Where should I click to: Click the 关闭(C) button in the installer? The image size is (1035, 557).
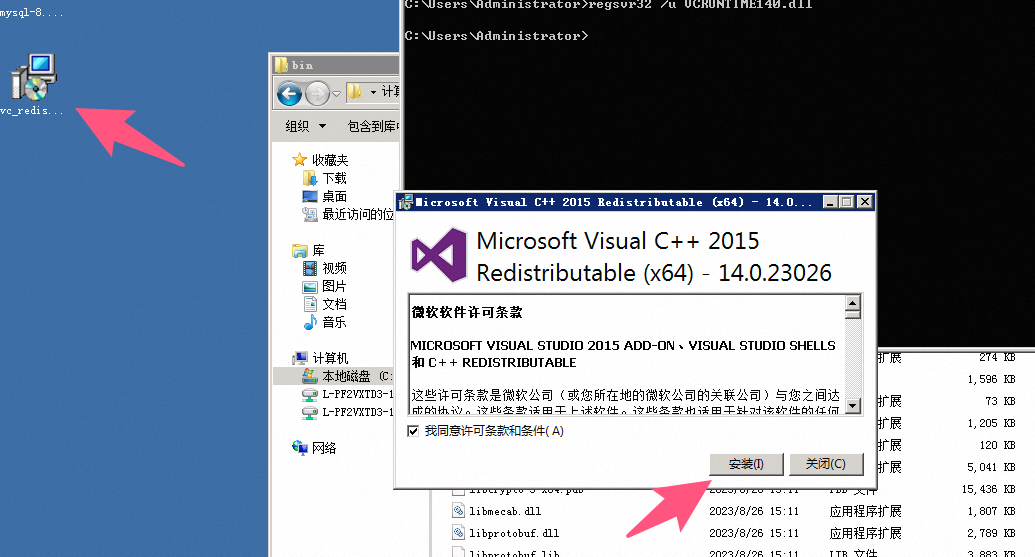click(826, 464)
